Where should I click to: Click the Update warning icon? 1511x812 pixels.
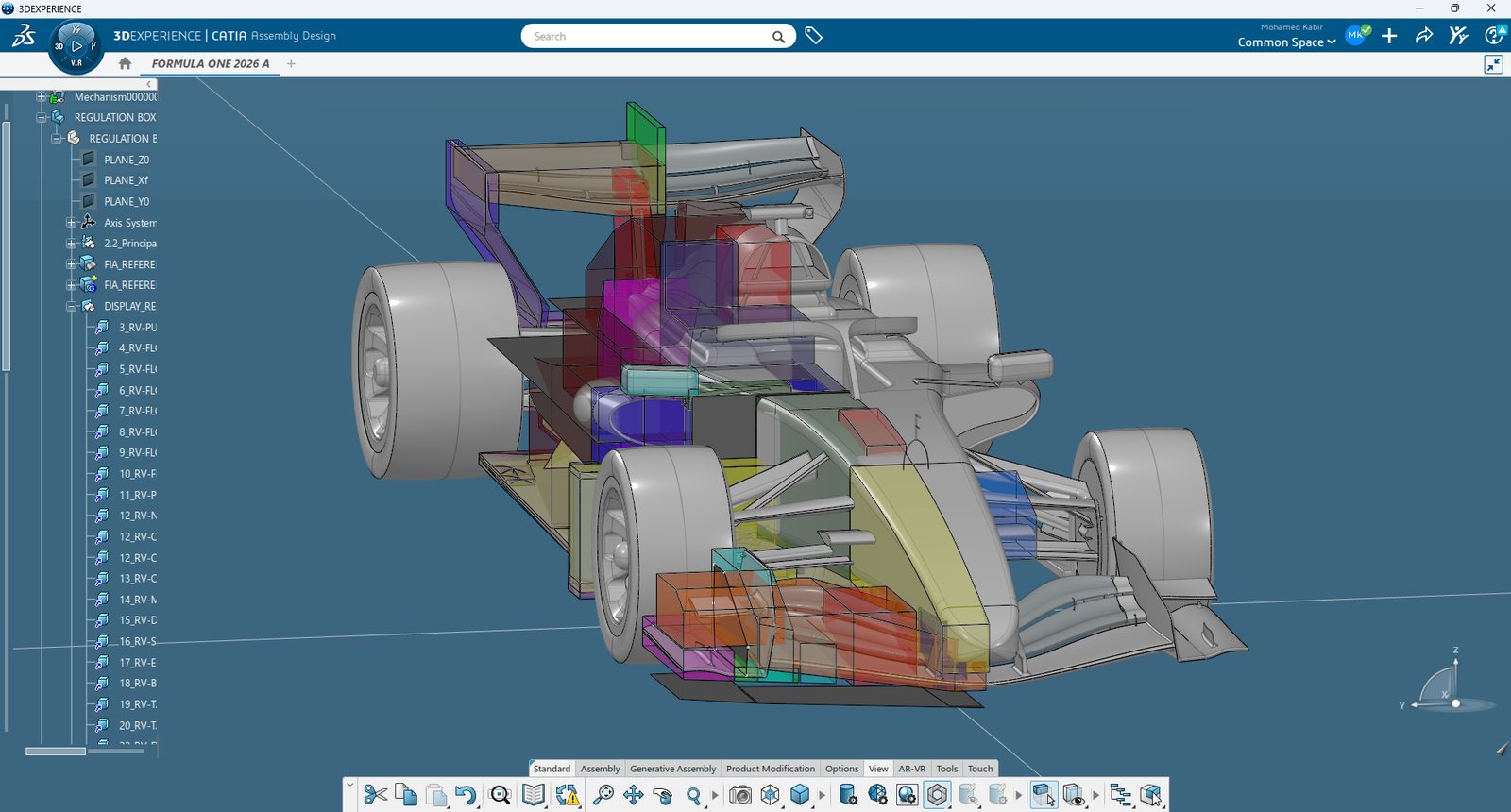click(567, 795)
